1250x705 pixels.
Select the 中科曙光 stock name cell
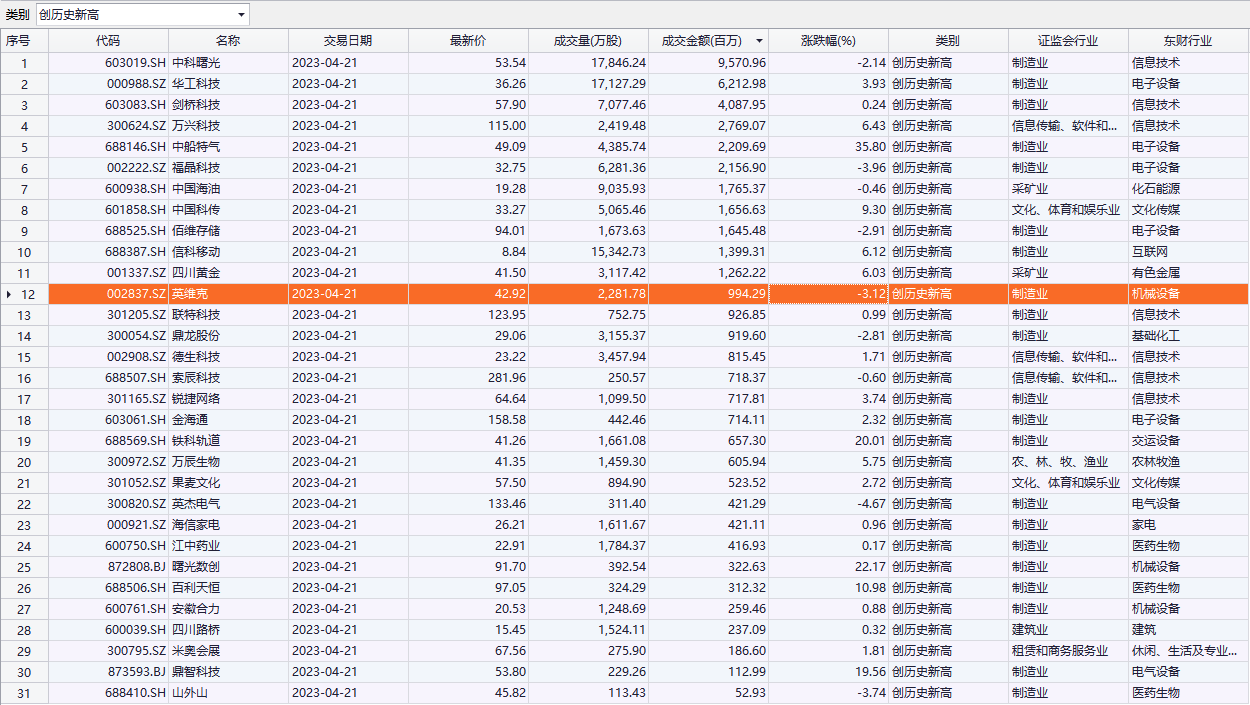pyautogui.click(x=228, y=63)
